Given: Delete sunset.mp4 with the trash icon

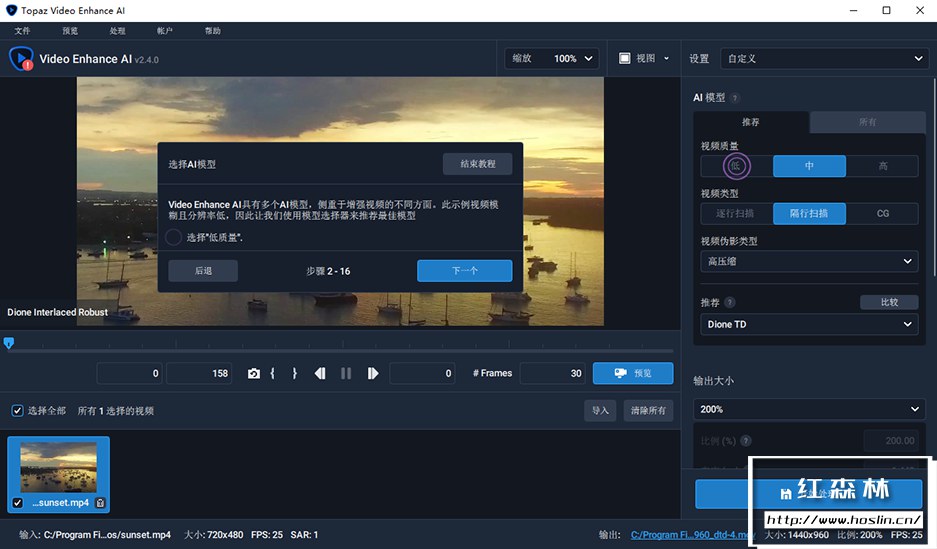Looking at the screenshot, I should click(x=100, y=503).
